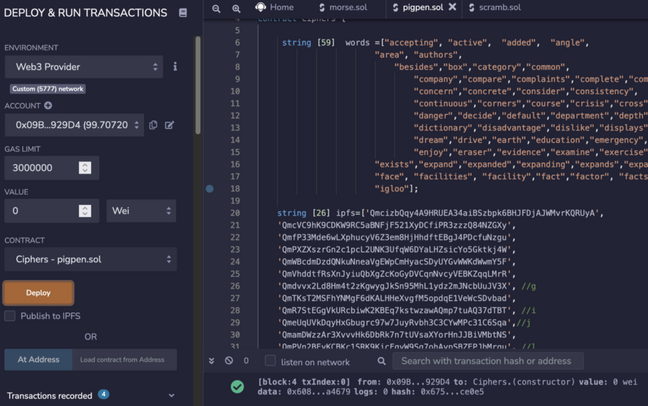
Task: Toggle the listen on network checkbox
Action: coord(270,361)
